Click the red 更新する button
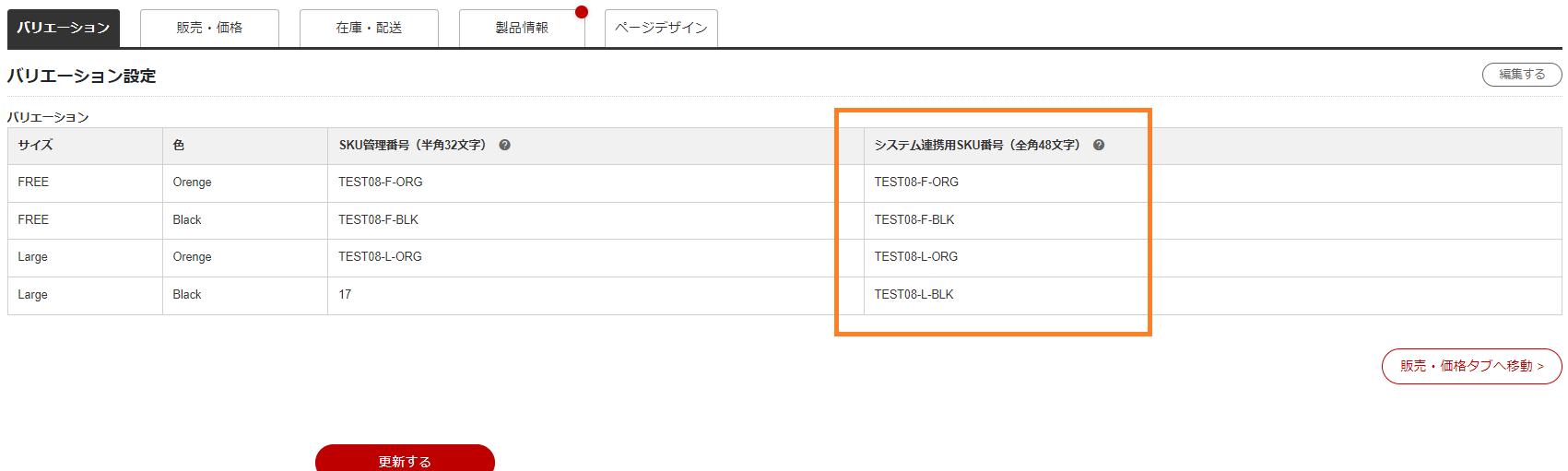The height and width of the screenshot is (471, 1568). point(405,459)
